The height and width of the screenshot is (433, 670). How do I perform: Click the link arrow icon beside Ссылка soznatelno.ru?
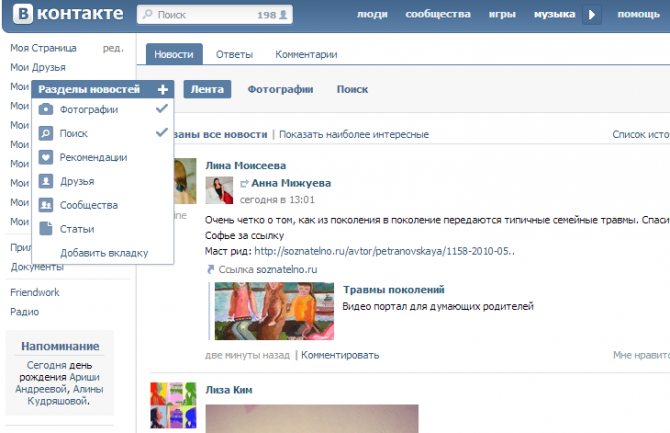(210, 269)
